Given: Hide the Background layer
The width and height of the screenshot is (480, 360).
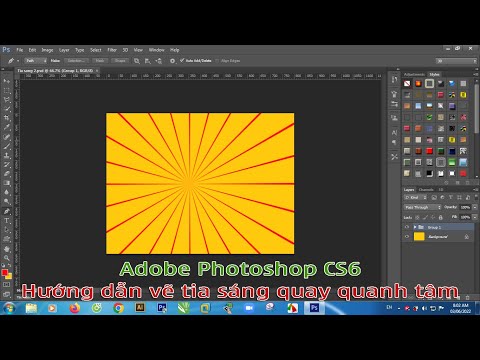Looking at the screenshot, I should click(407, 237).
